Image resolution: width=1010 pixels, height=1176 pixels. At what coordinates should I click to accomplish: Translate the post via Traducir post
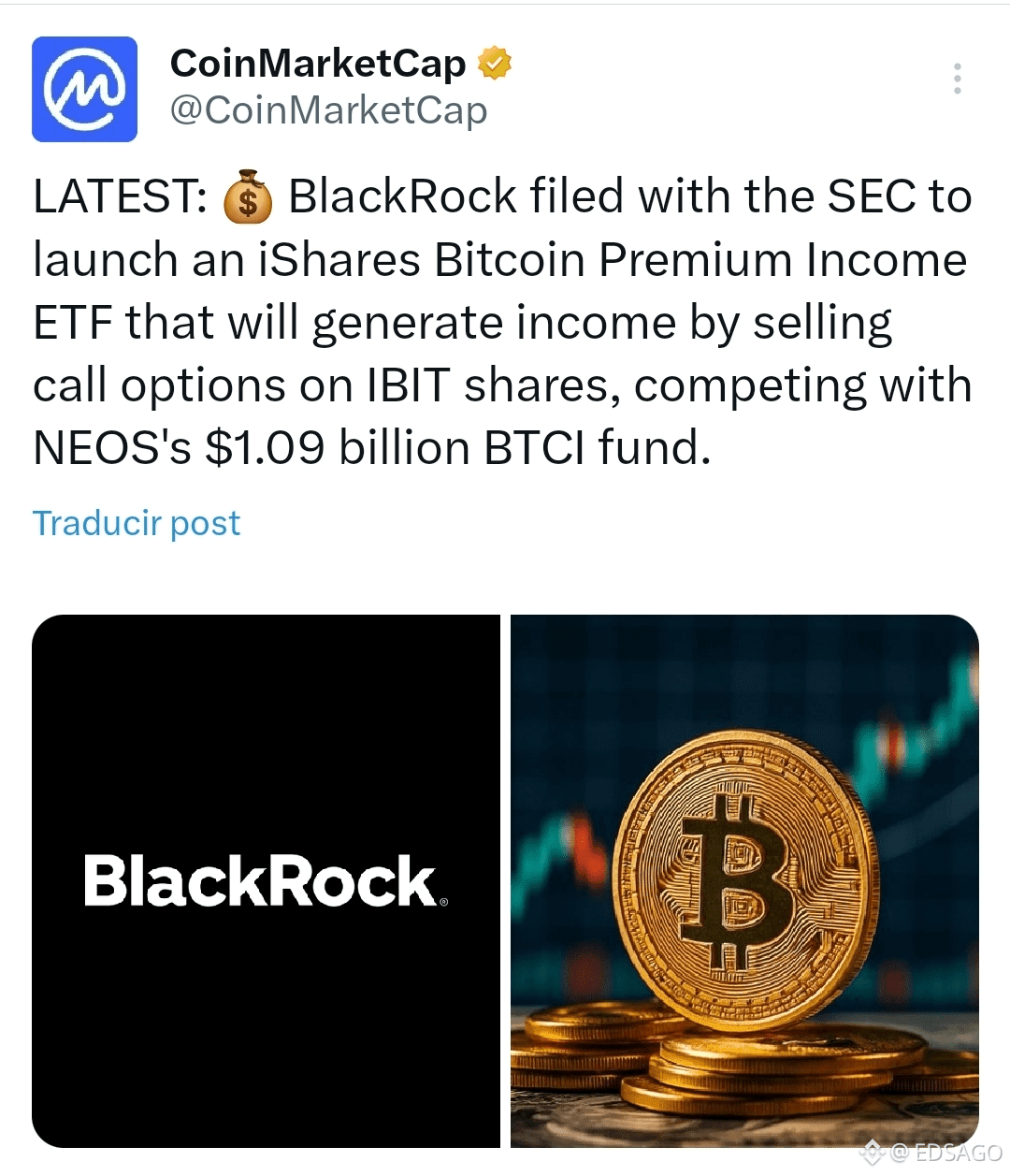[x=137, y=522]
